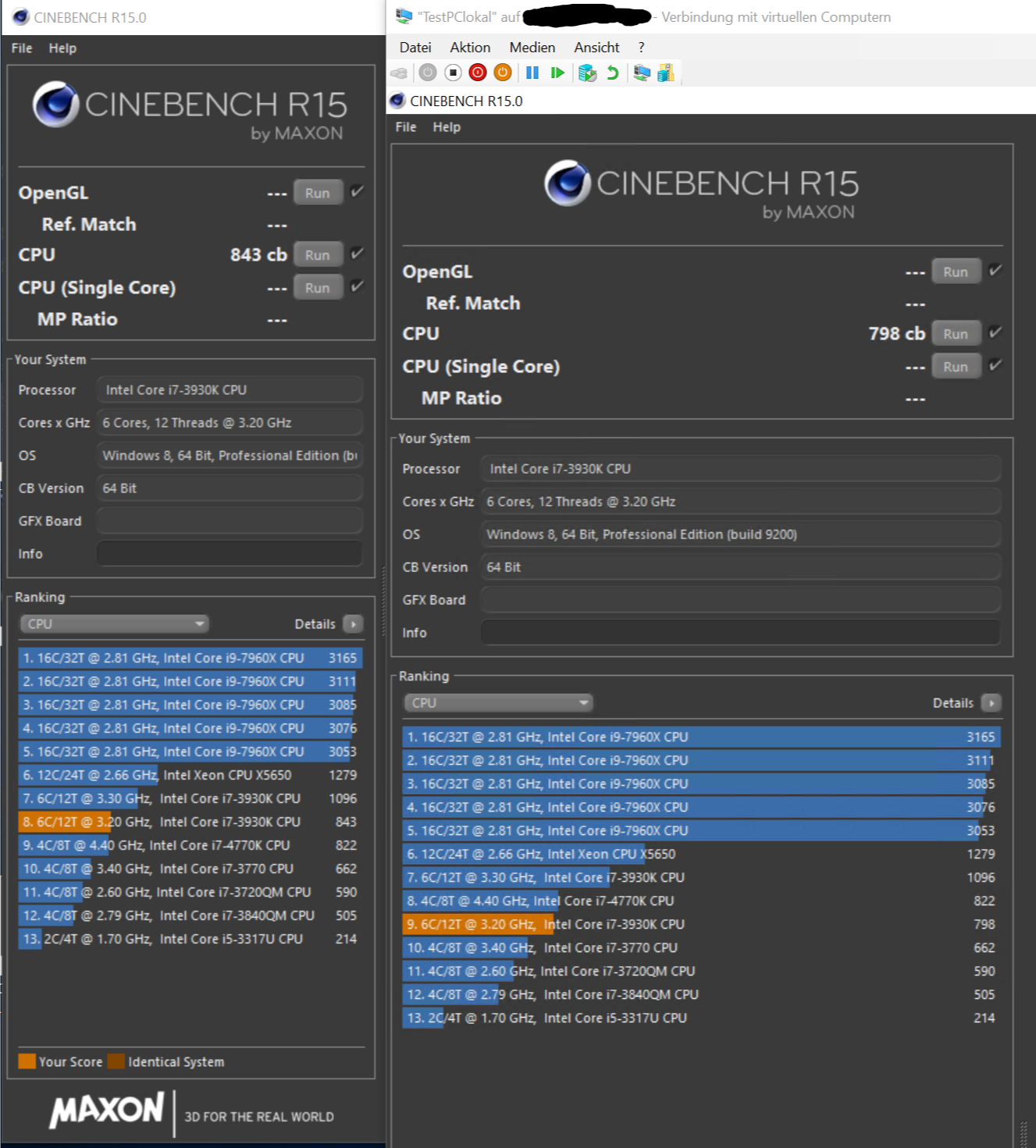Create a checkpoint of the virtual machine
The image size is (1036, 1148).
tap(587, 73)
